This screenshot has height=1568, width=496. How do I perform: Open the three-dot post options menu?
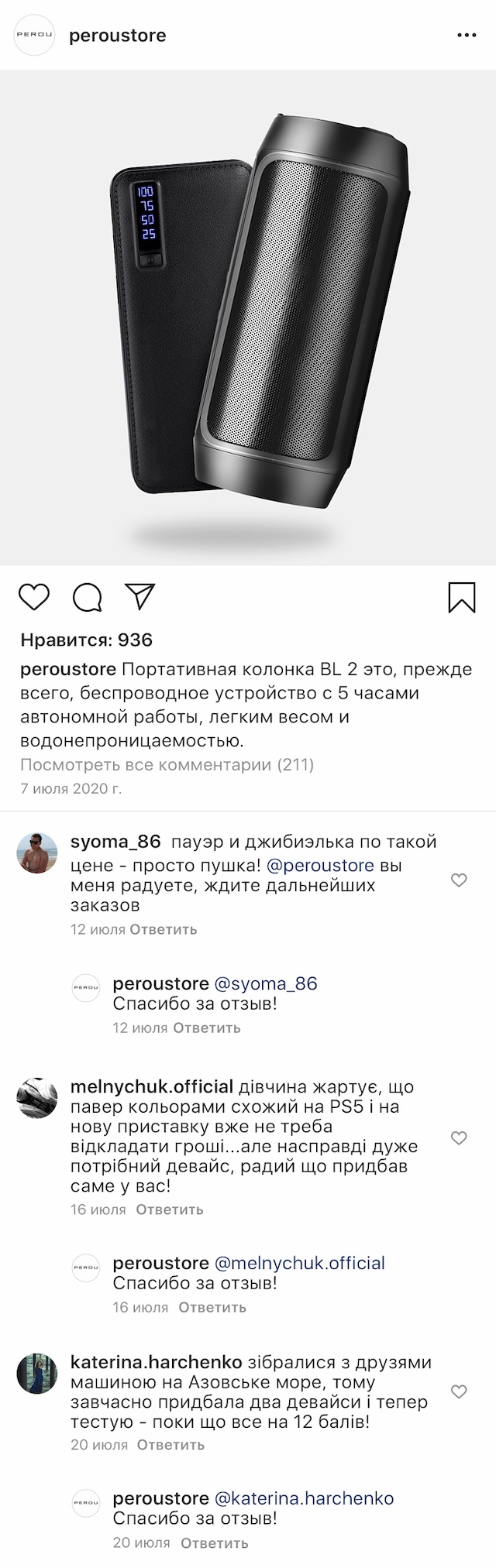(x=467, y=36)
